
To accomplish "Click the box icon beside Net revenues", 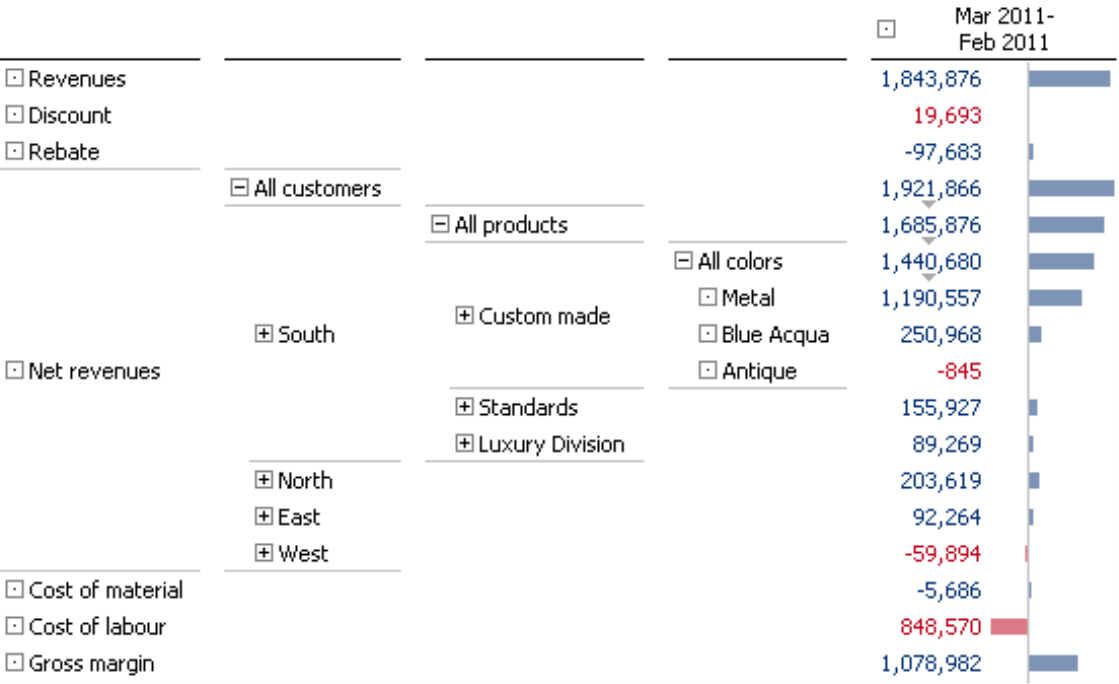I will point(14,370).
